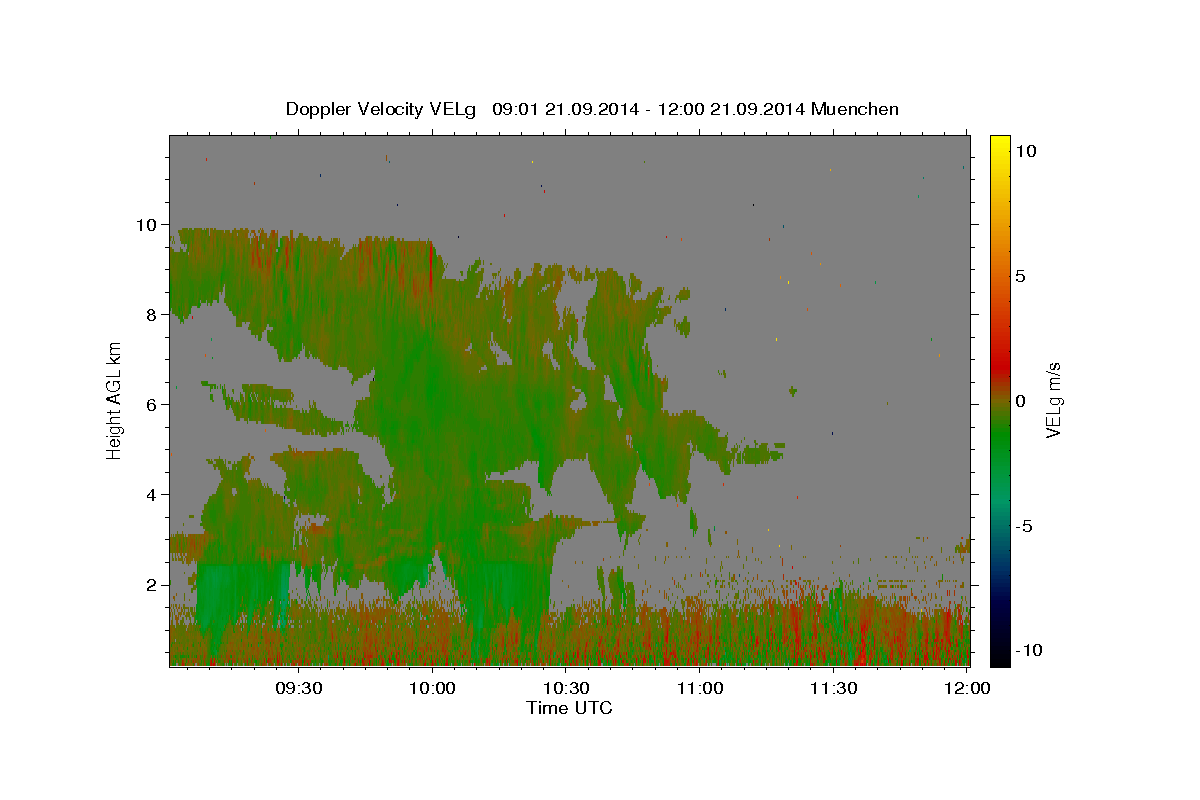Click the colorbar value 5 label
Viewport: 1200px width, 800px height.
tap(1020, 276)
